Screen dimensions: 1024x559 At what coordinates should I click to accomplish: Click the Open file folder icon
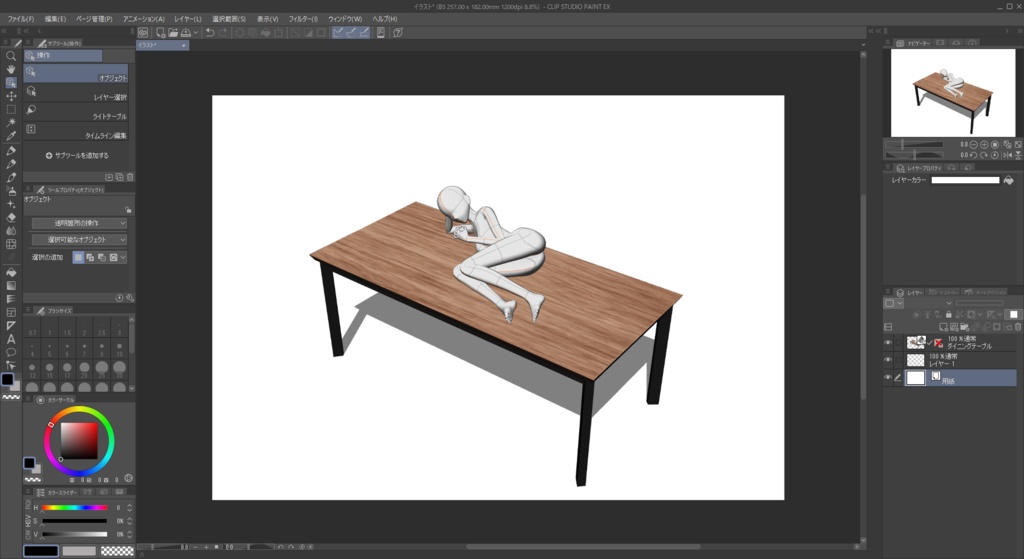(173, 32)
